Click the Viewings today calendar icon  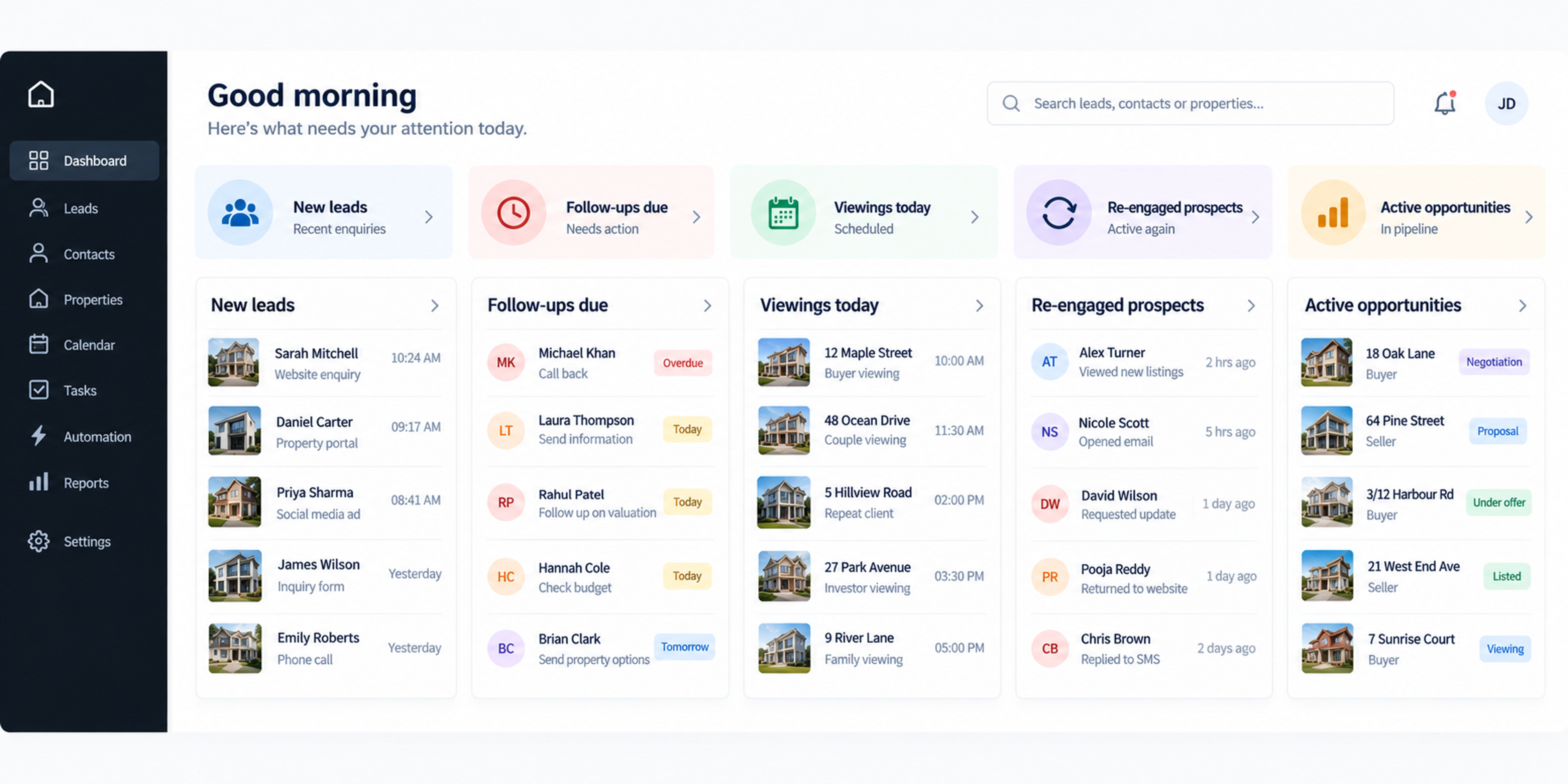click(784, 212)
